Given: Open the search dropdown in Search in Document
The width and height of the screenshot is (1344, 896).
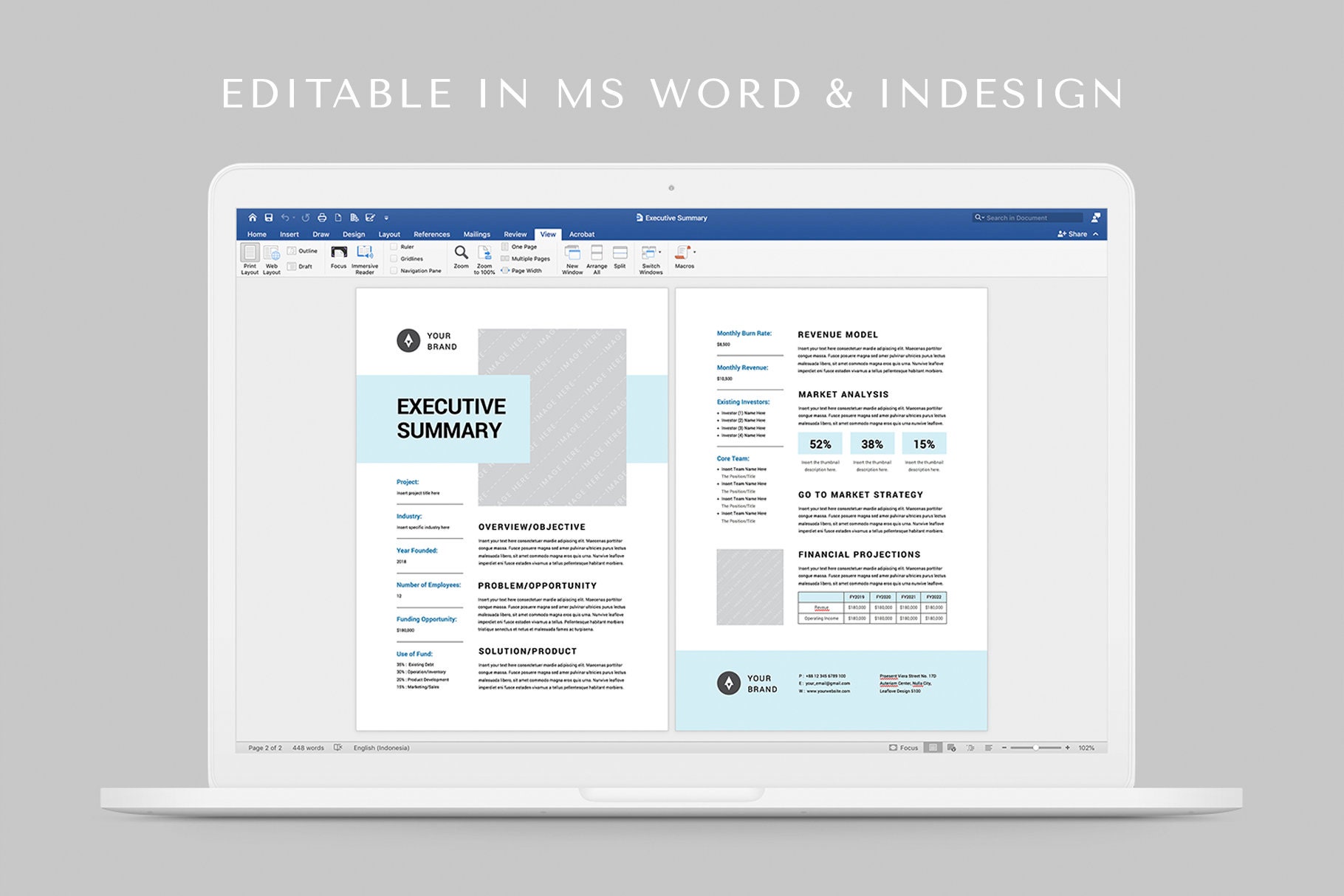Looking at the screenshot, I should point(983,218).
